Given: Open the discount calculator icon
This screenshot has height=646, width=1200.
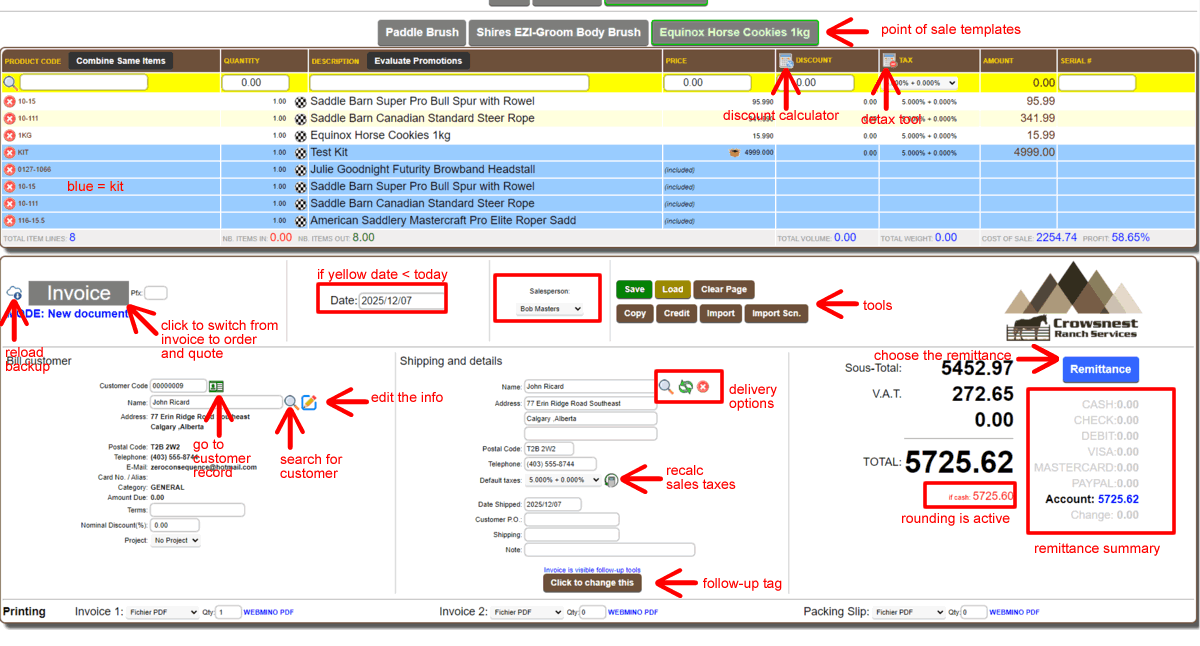Looking at the screenshot, I should click(786, 61).
